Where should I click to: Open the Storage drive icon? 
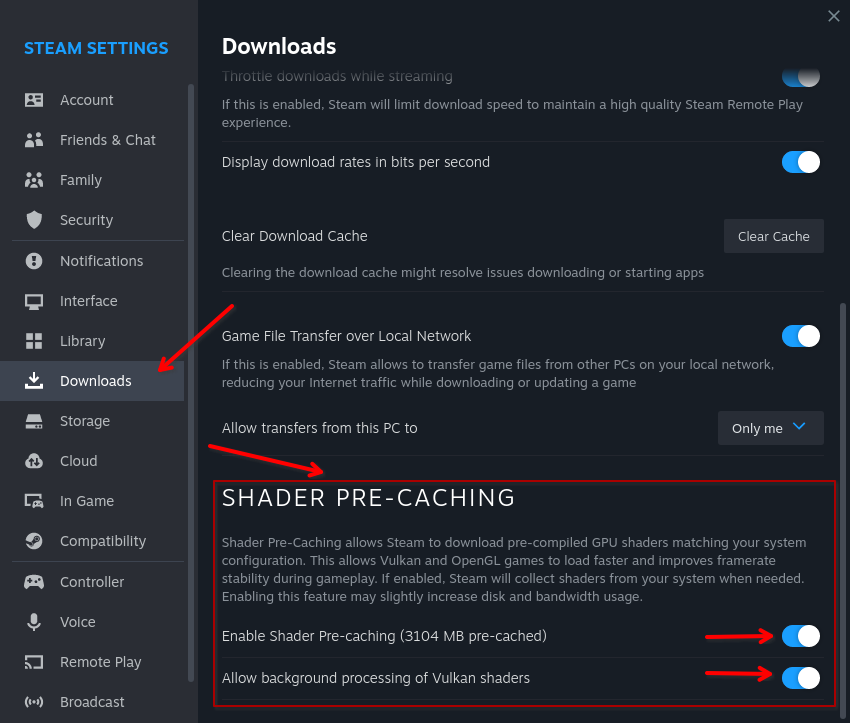(x=34, y=421)
